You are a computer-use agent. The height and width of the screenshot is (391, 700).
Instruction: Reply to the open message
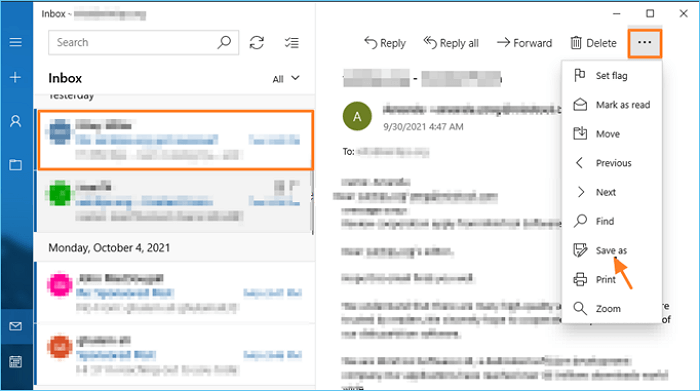(385, 43)
